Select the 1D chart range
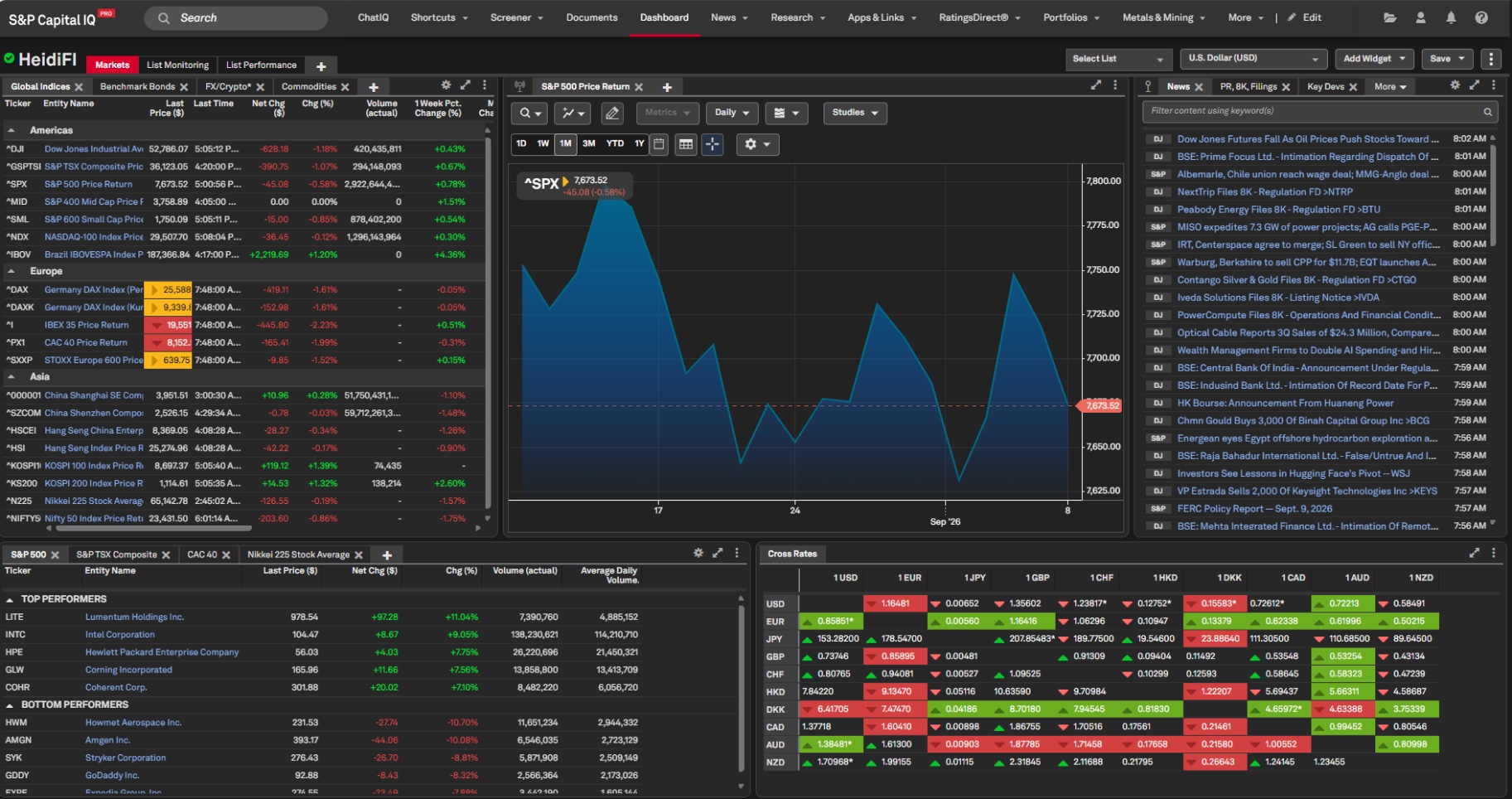Image resolution: width=1512 pixels, height=799 pixels. [521, 144]
